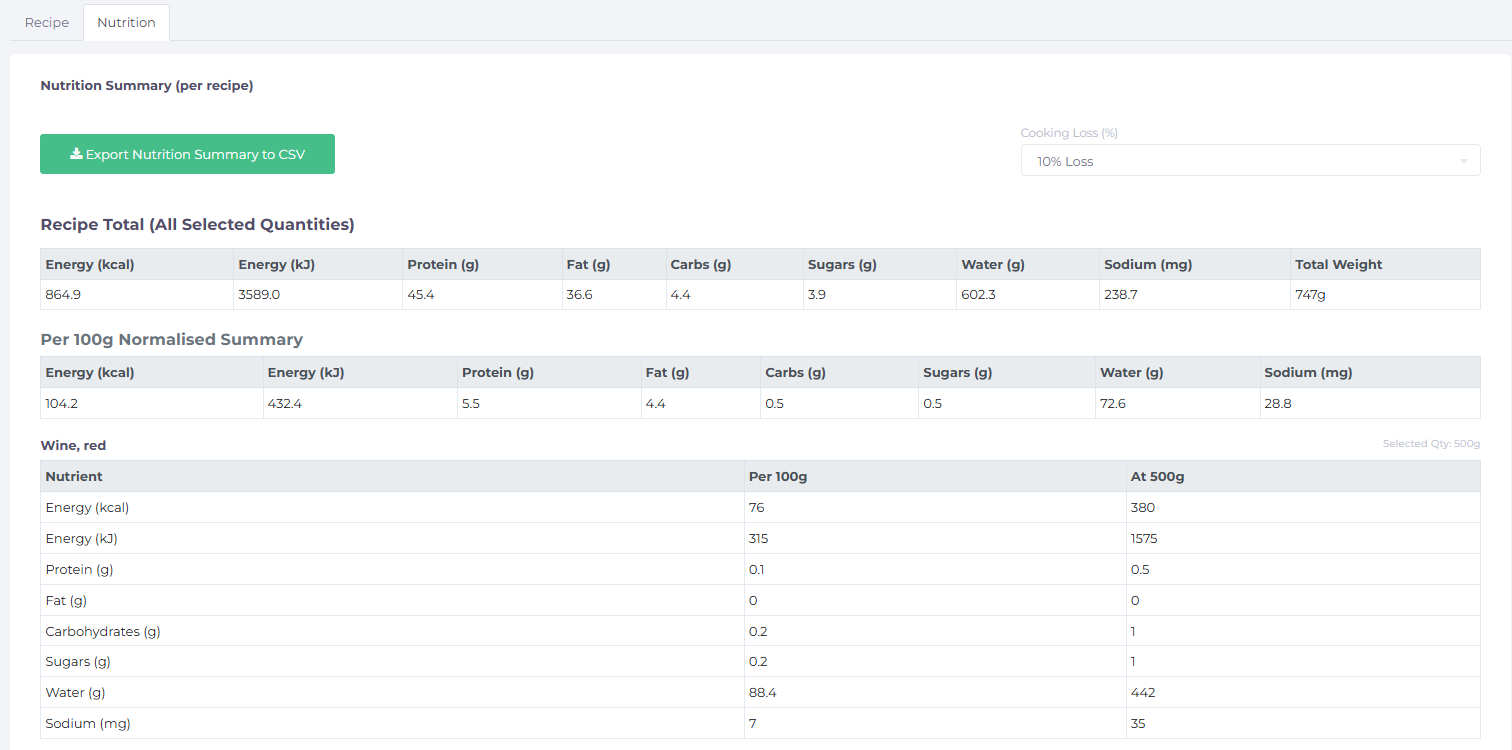Open the Nutrition tab
The image size is (1512, 750).
(126, 22)
